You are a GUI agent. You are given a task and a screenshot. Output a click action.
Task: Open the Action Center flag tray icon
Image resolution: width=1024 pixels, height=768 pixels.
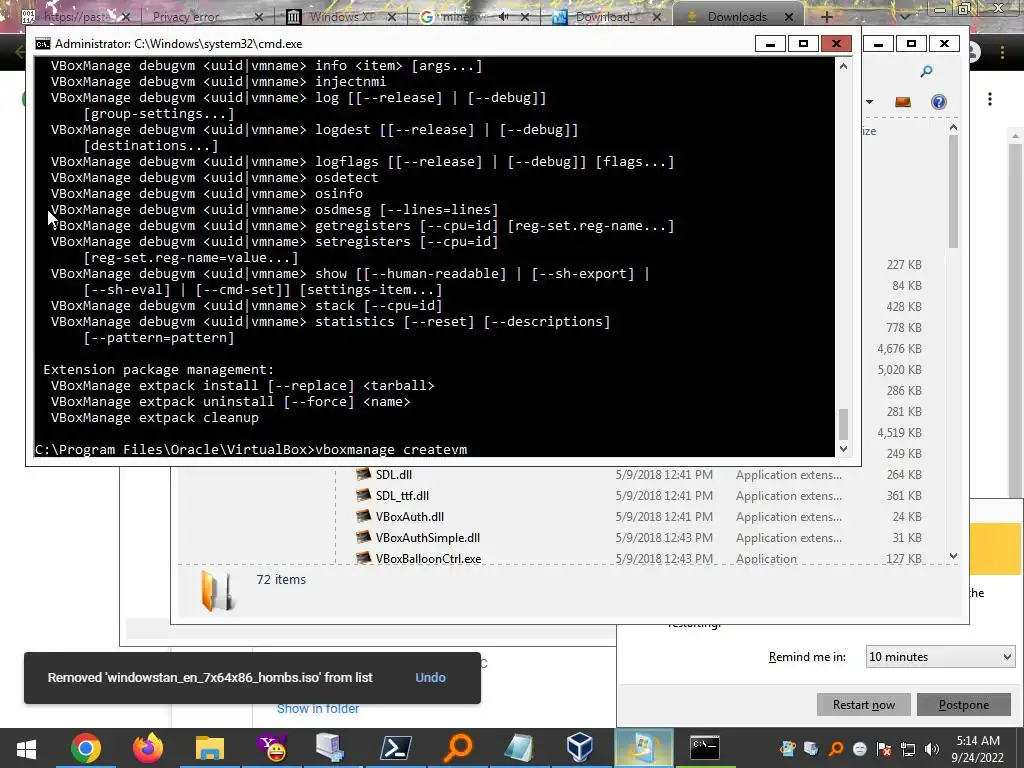coord(884,749)
